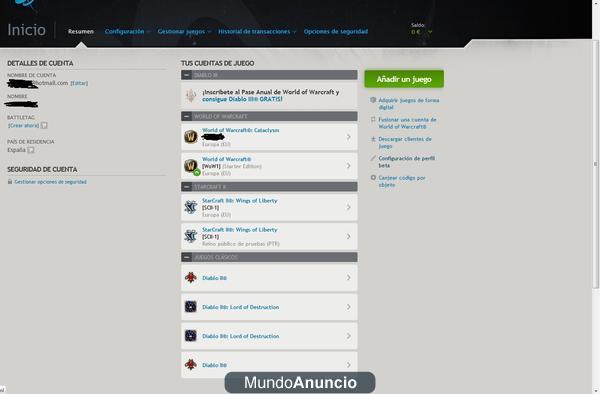The width and height of the screenshot is (600, 394).
Task: Click the chevron on the StarCraft II PTR row
Action: [x=348, y=236]
